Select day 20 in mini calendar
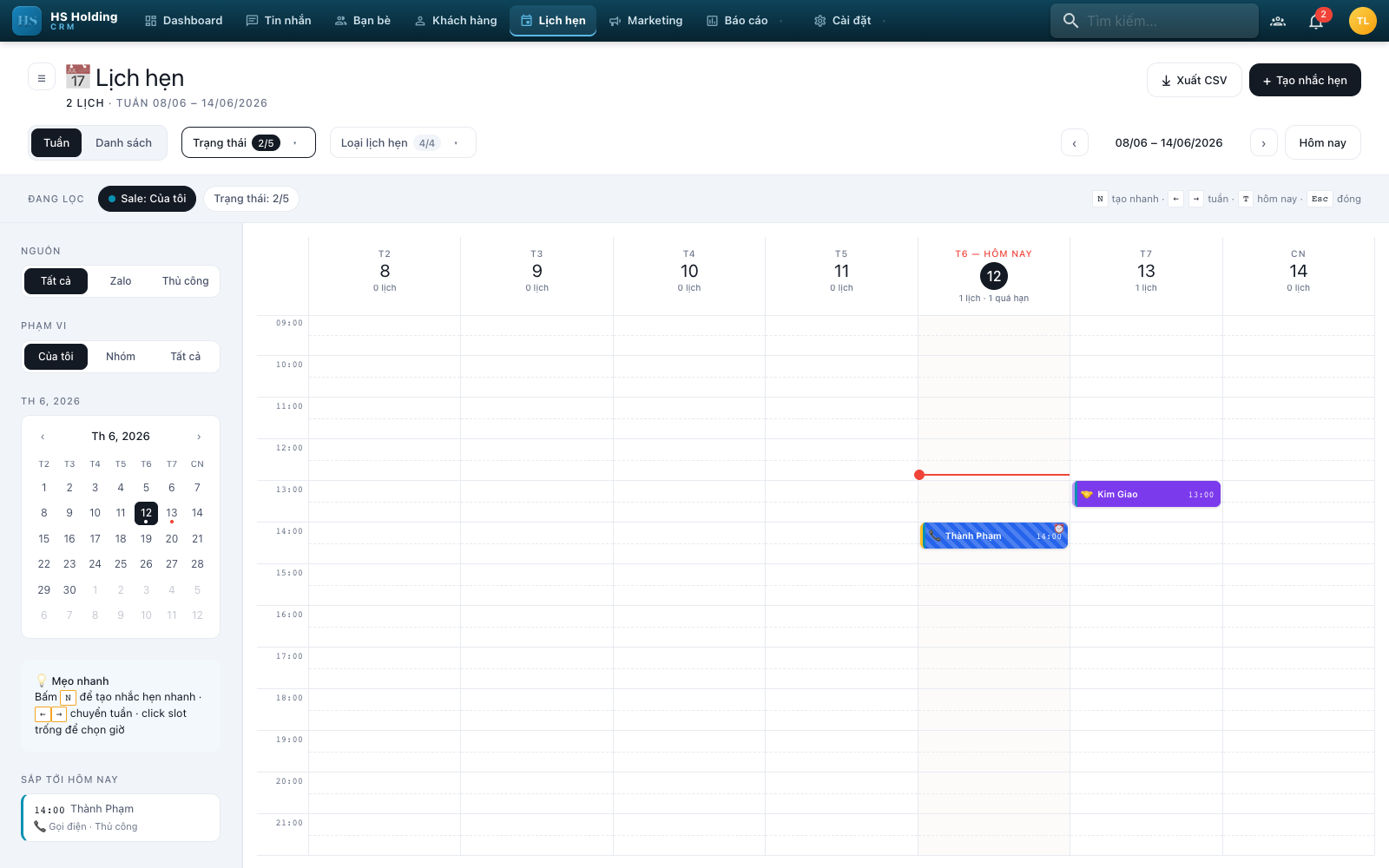The width and height of the screenshot is (1389, 868). click(172, 539)
